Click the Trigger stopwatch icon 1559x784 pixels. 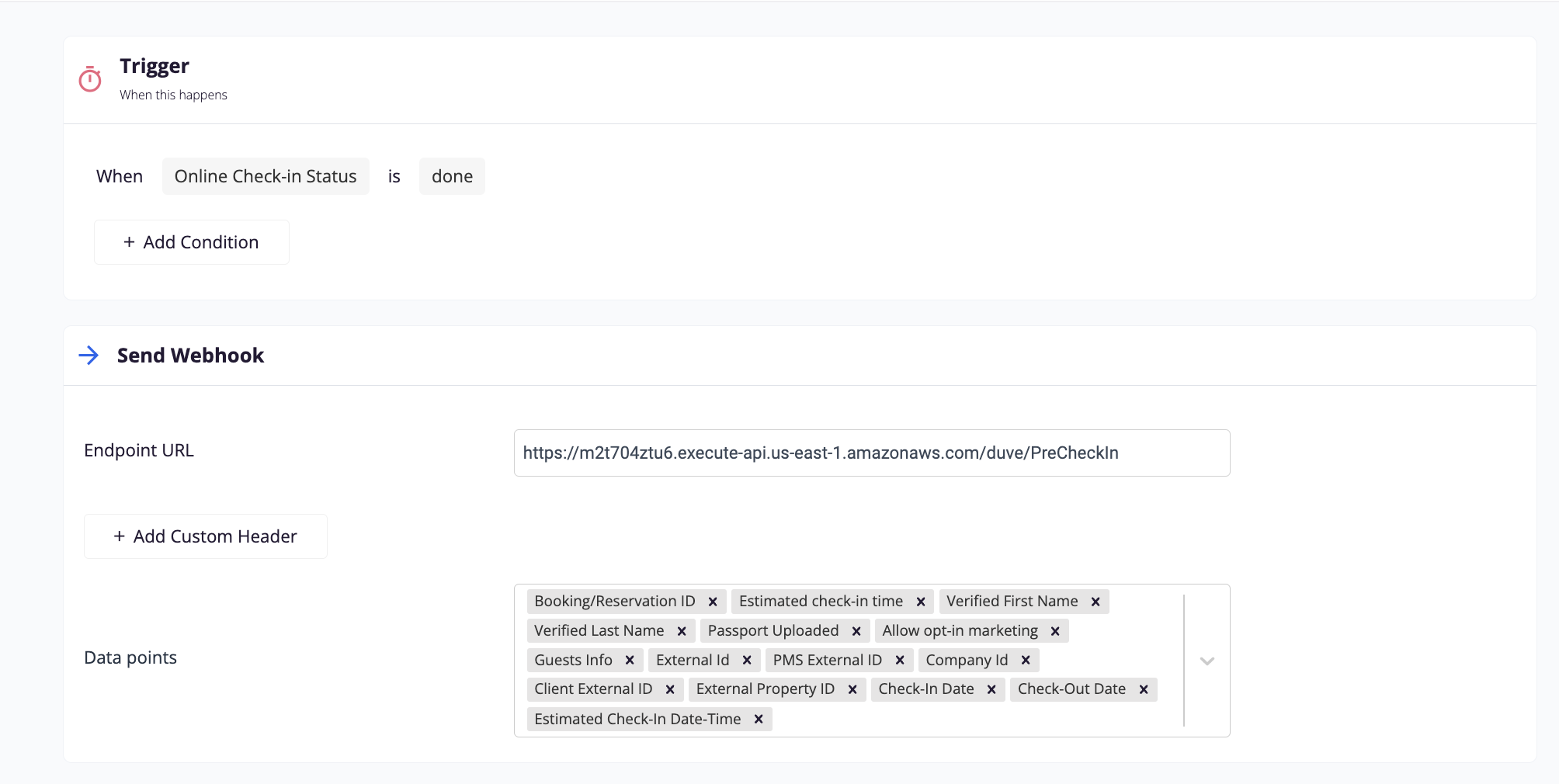pos(90,79)
